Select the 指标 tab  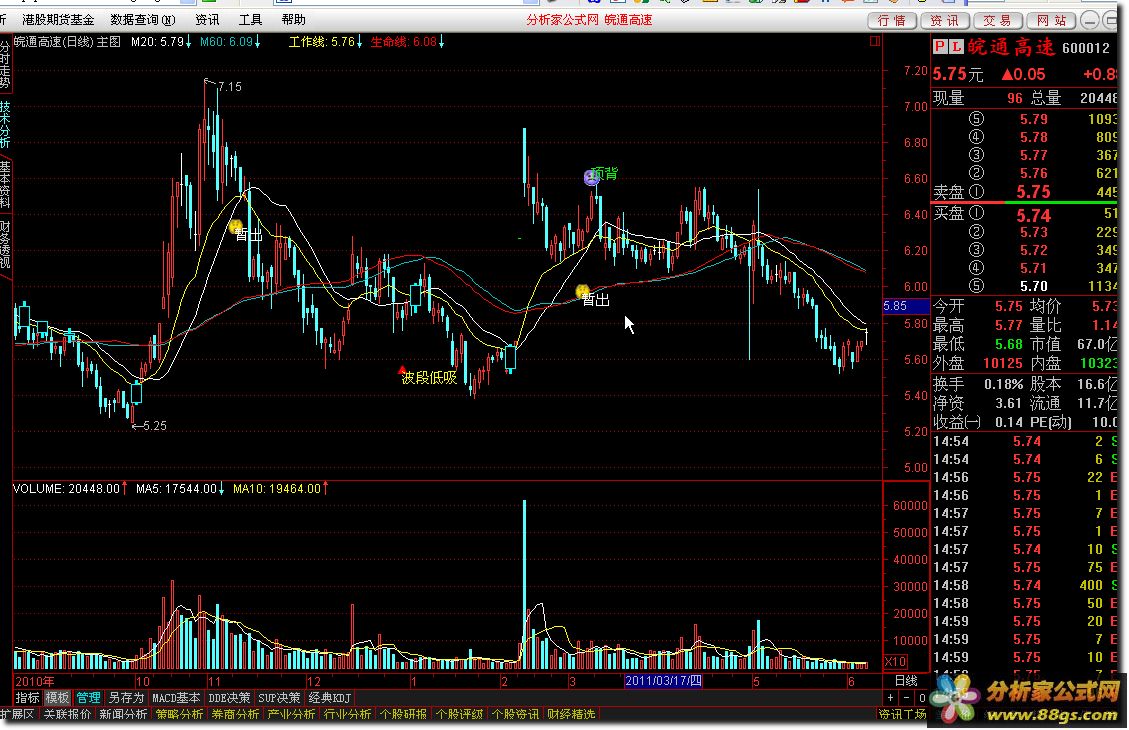click(x=27, y=698)
